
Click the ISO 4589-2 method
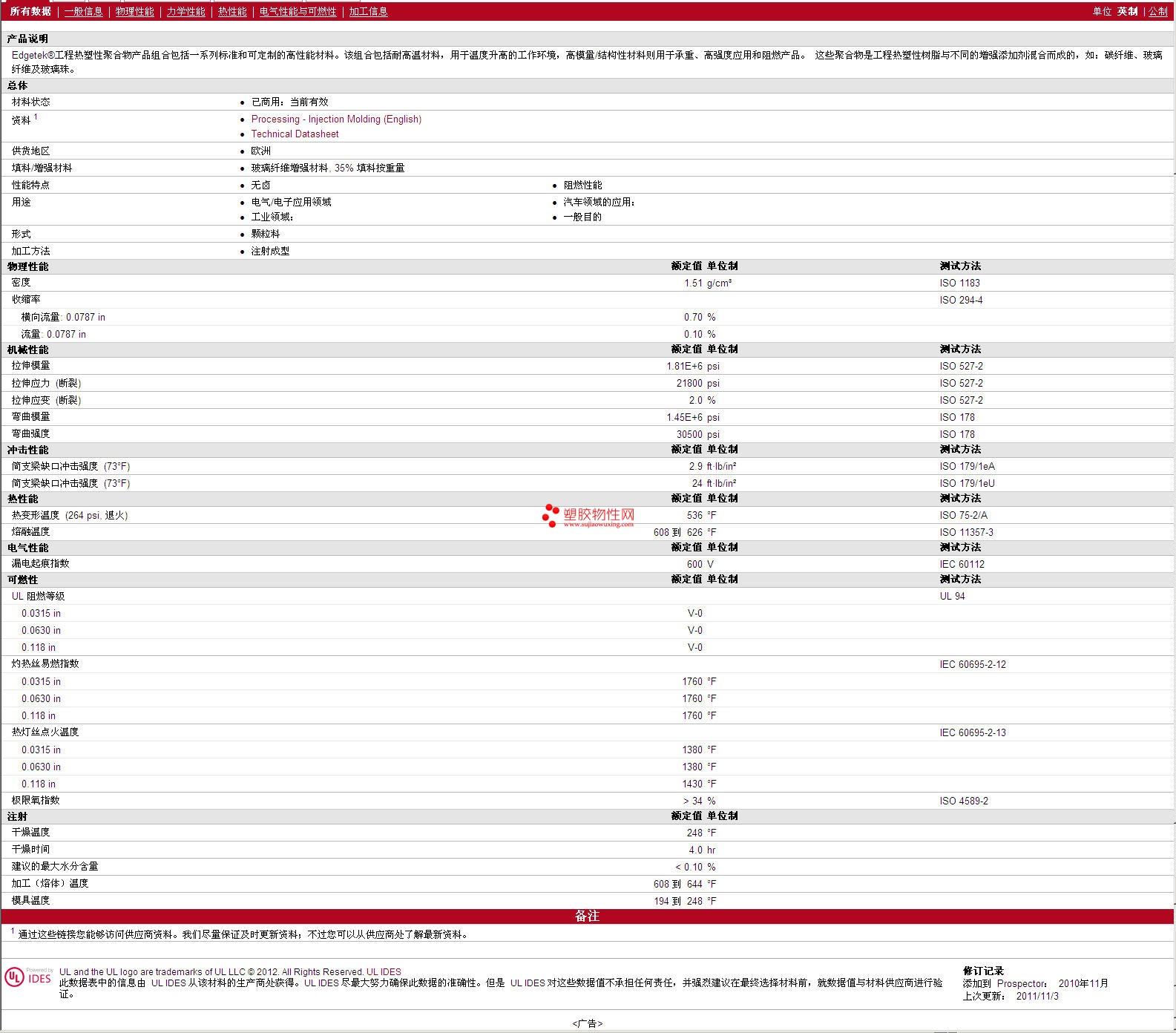[964, 801]
